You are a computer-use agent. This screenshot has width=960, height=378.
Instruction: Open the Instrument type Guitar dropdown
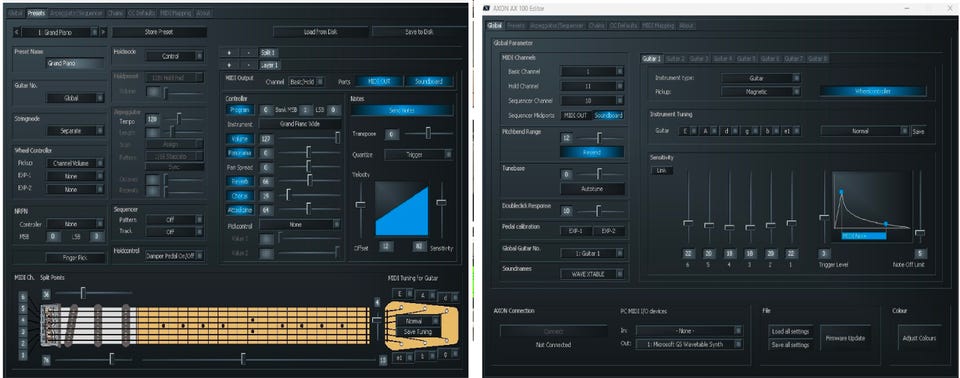click(761, 78)
